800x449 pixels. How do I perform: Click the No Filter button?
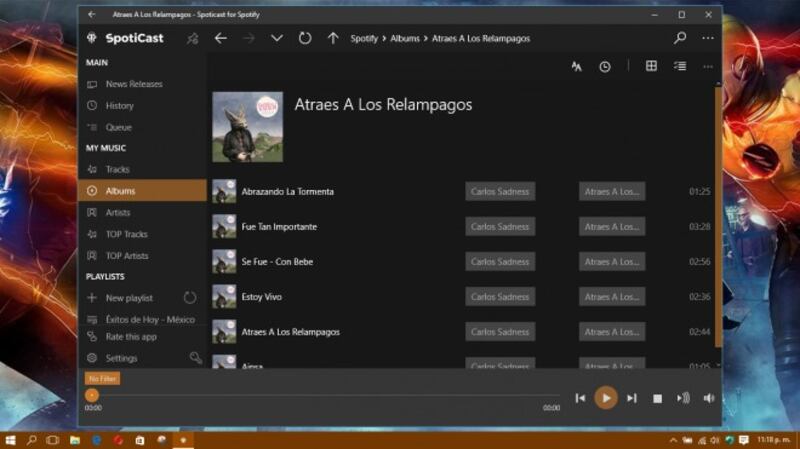pyautogui.click(x=102, y=379)
